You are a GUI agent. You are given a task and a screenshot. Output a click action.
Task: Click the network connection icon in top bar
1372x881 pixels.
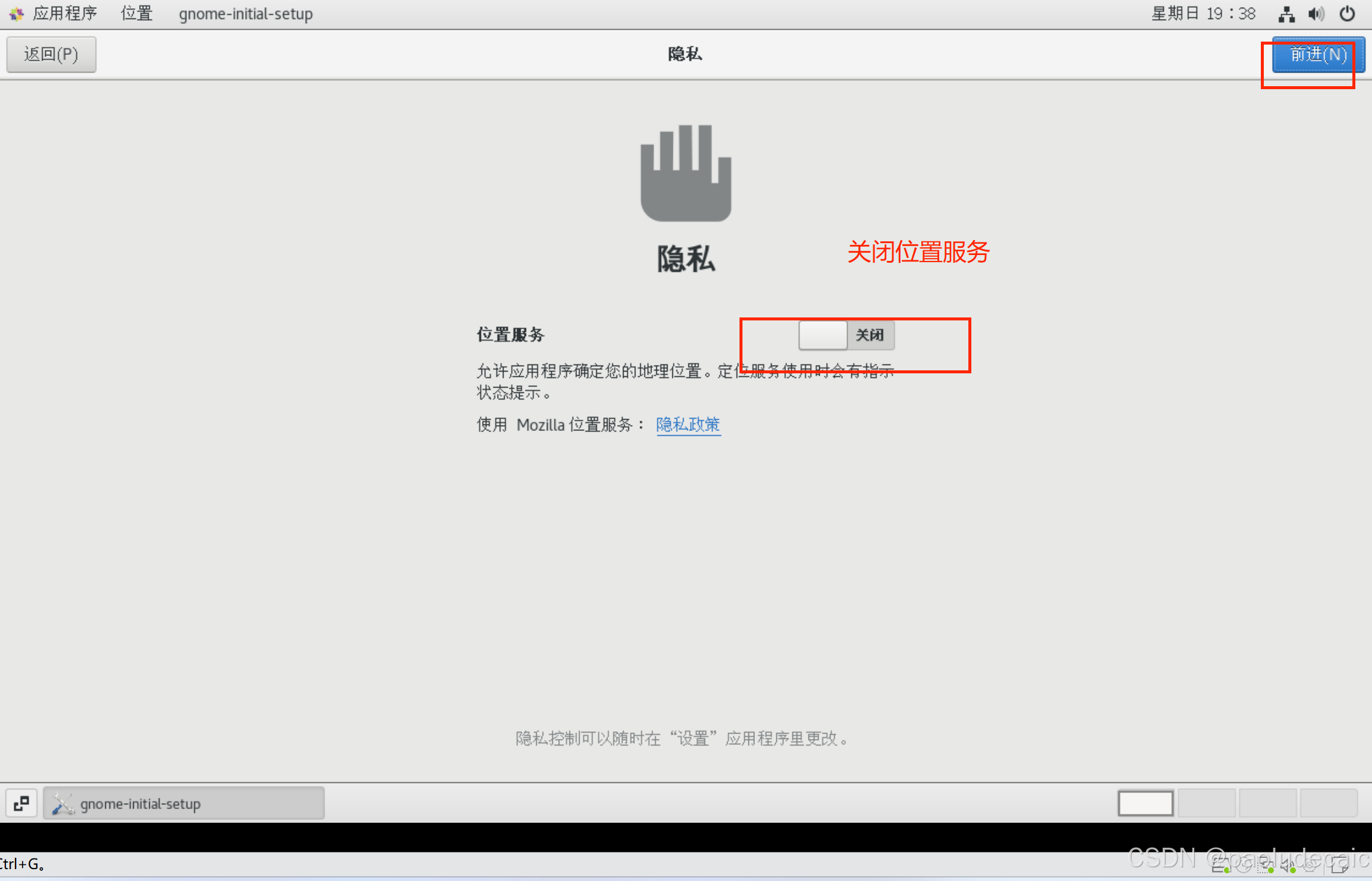(1286, 14)
